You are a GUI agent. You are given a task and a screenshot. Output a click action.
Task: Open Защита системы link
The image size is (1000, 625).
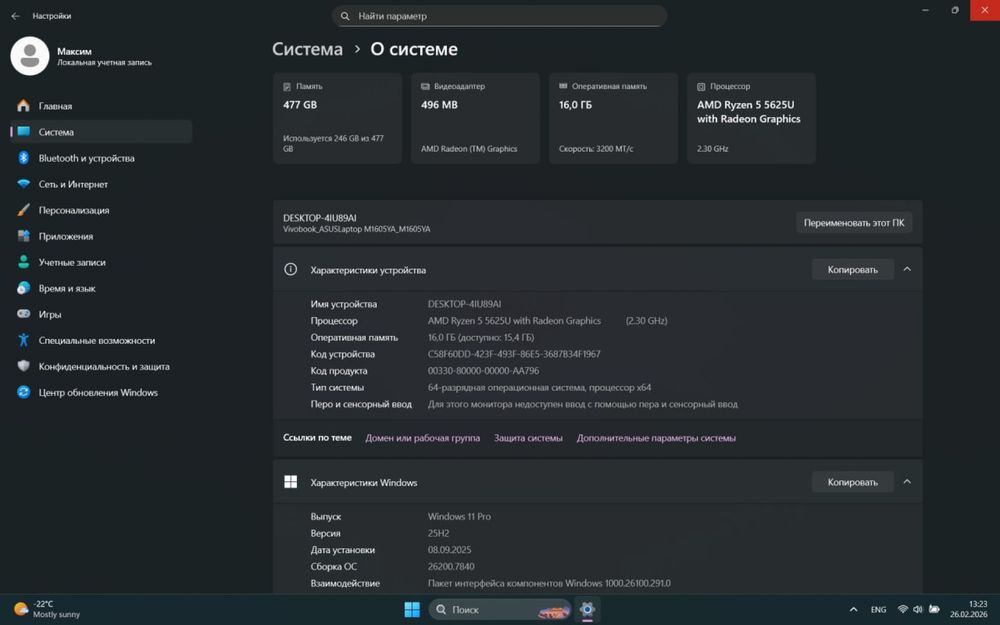528,438
